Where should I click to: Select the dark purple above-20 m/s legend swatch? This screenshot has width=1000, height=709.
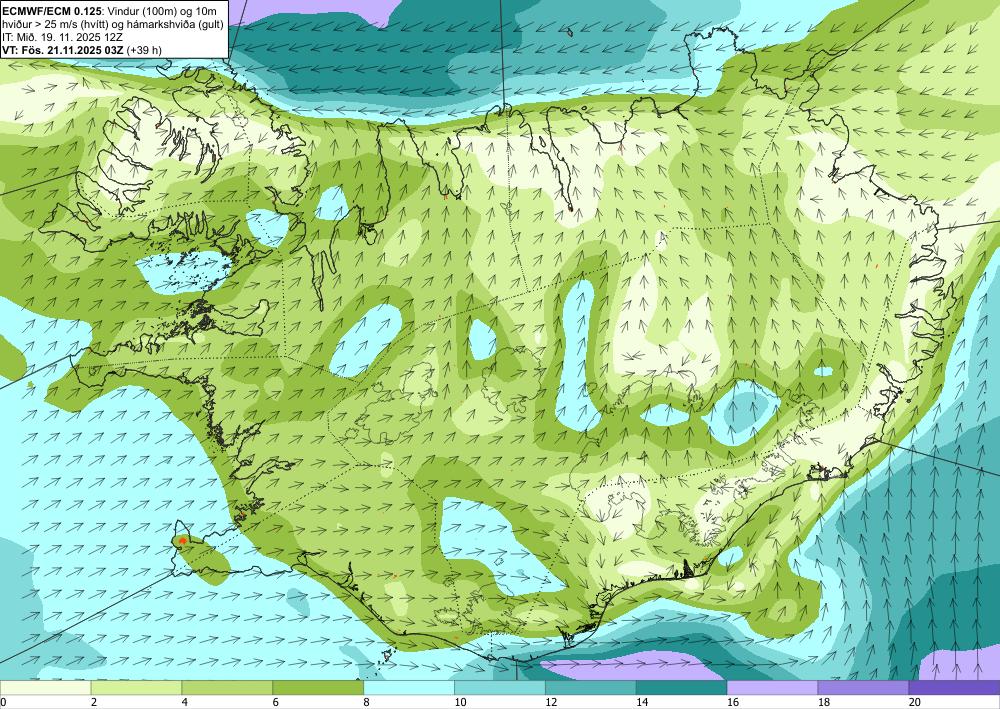tap(954, 688)
